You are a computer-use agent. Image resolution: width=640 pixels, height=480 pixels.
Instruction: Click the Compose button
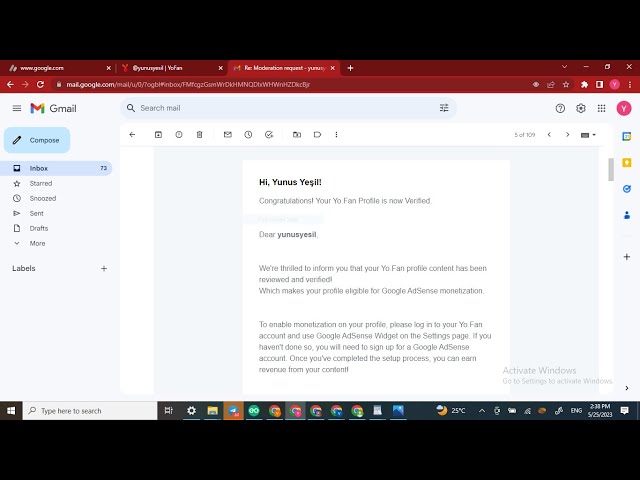pyautogui.click(x=37, y=140)
